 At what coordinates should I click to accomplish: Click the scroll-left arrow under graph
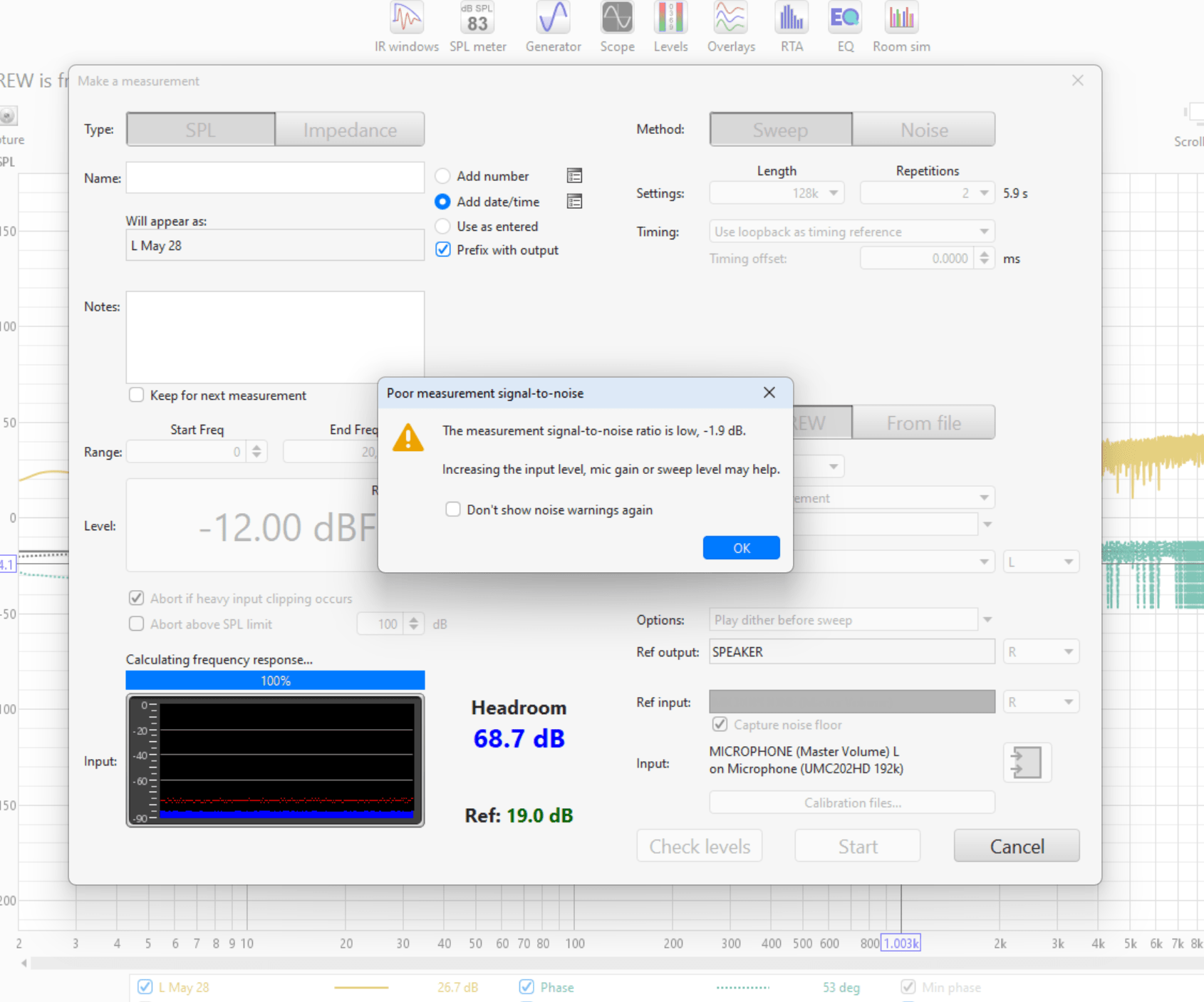tap(24, 964)
